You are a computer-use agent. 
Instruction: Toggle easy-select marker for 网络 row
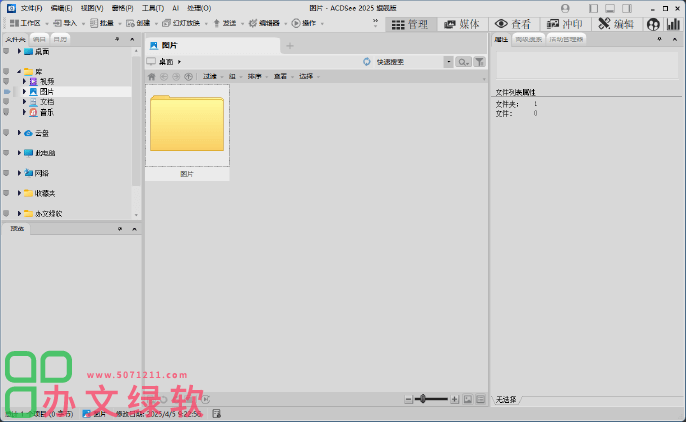point(6,173)
